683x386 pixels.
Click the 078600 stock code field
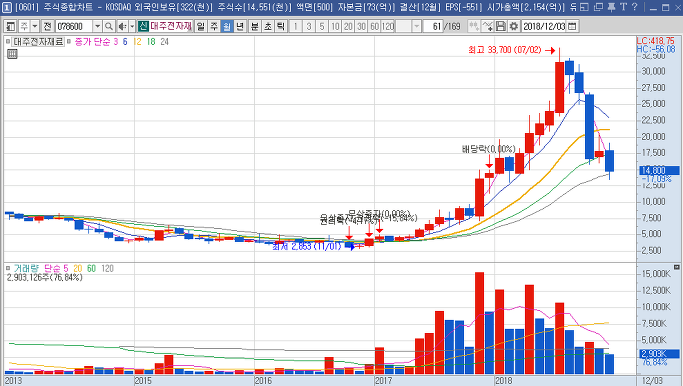[x=74, y=27]
